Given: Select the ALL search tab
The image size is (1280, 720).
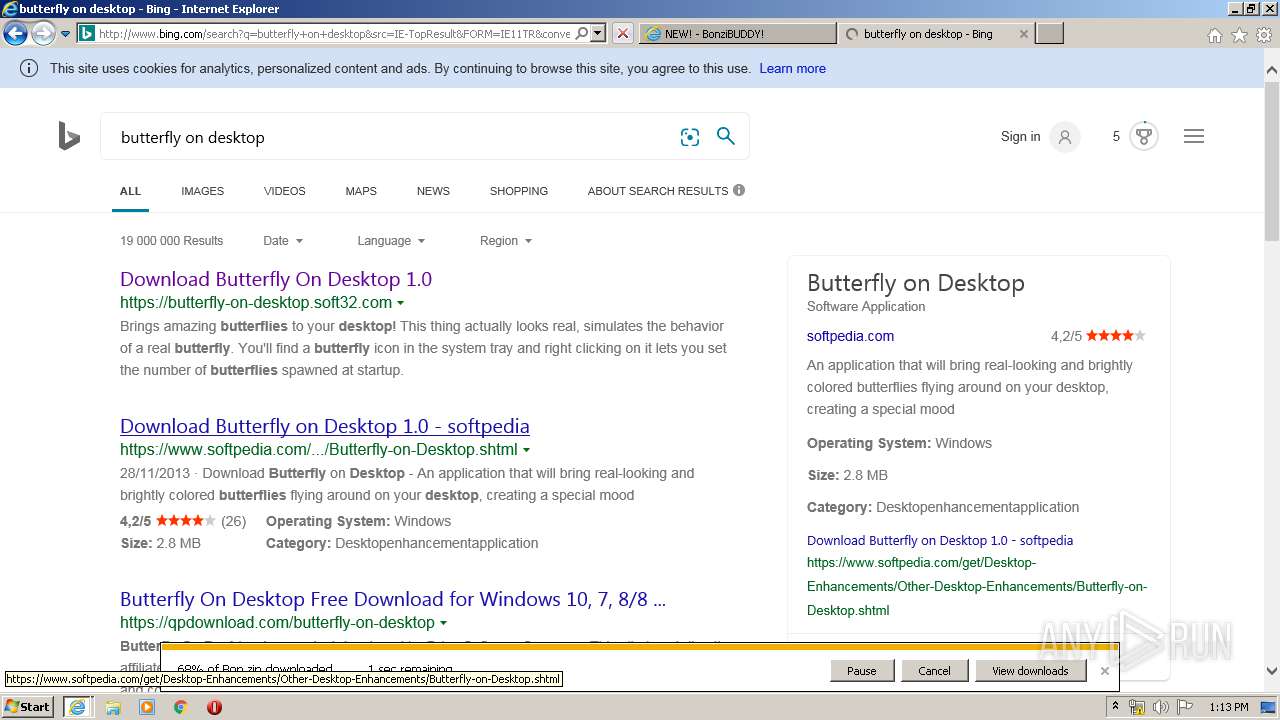Looking at the screenshot, I should point(130,191).
